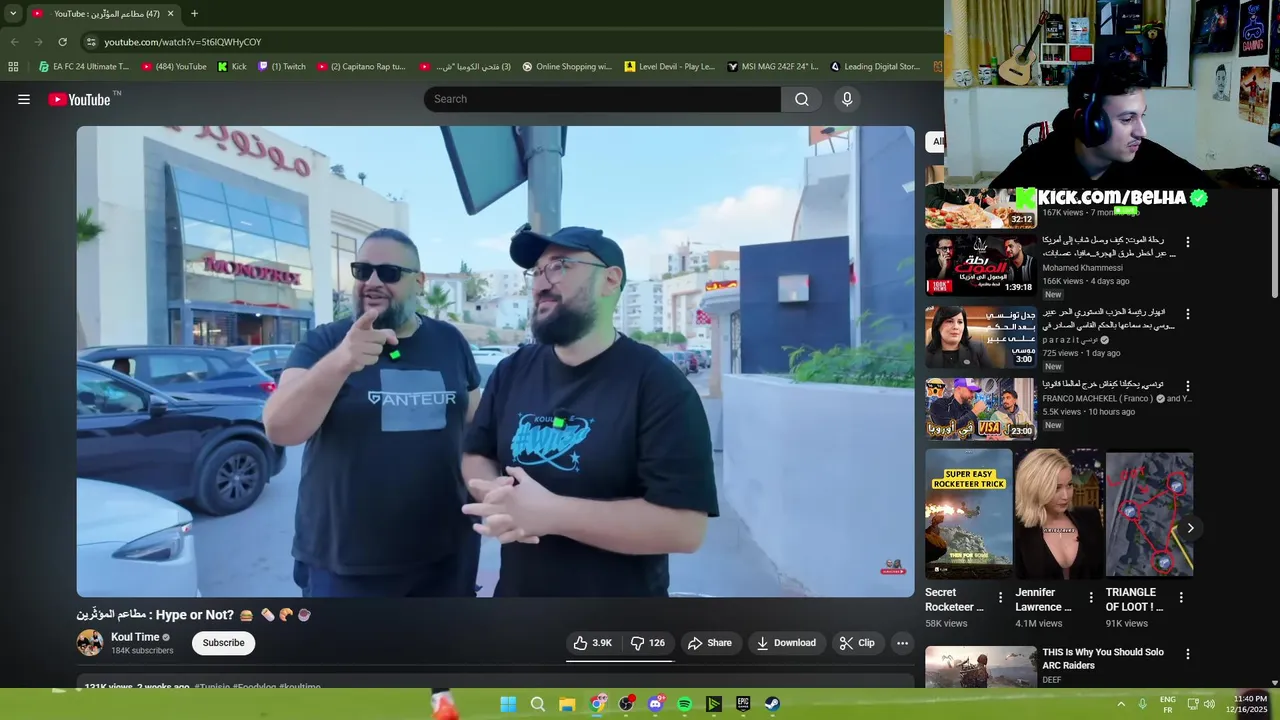Expand the tab search dropdown arrow

pyautogui.click(x=12, y=14)
